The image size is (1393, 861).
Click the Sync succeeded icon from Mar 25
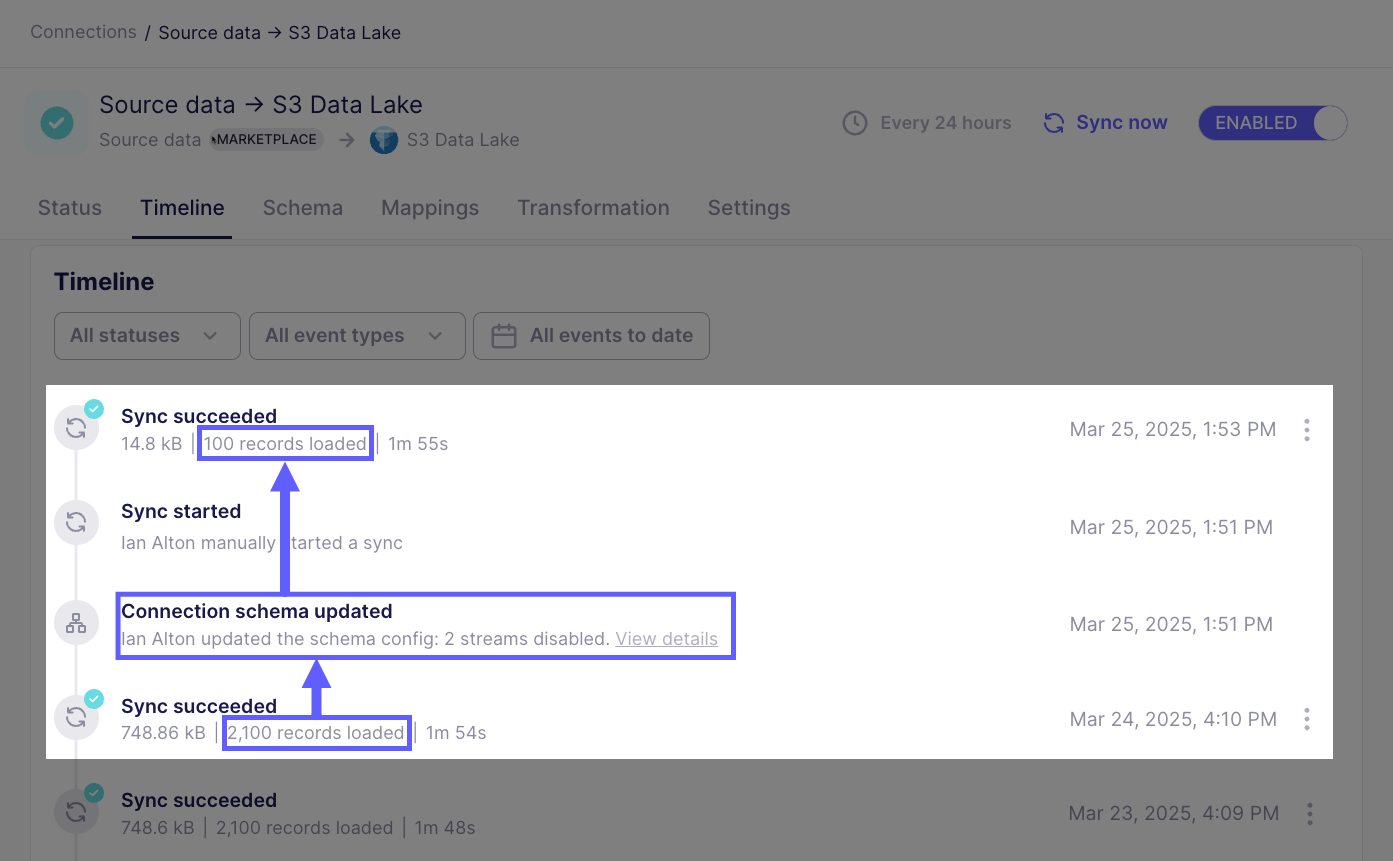click(76, 427)
